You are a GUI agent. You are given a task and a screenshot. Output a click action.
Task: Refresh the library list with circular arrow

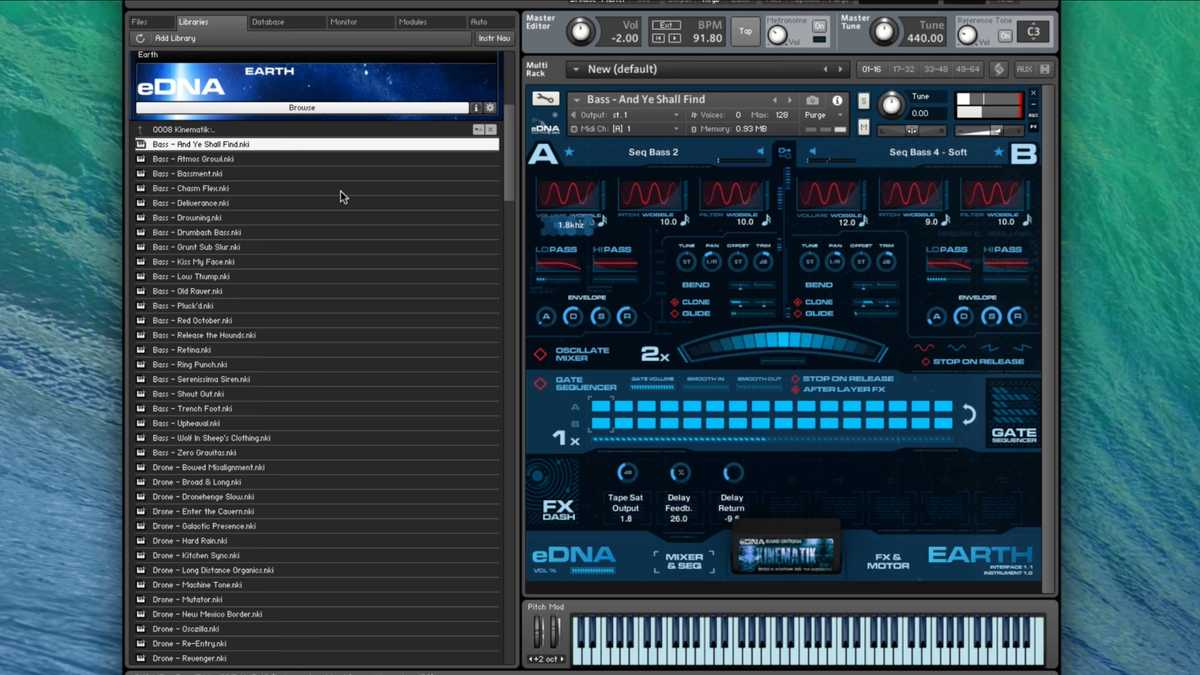[141, 38]
